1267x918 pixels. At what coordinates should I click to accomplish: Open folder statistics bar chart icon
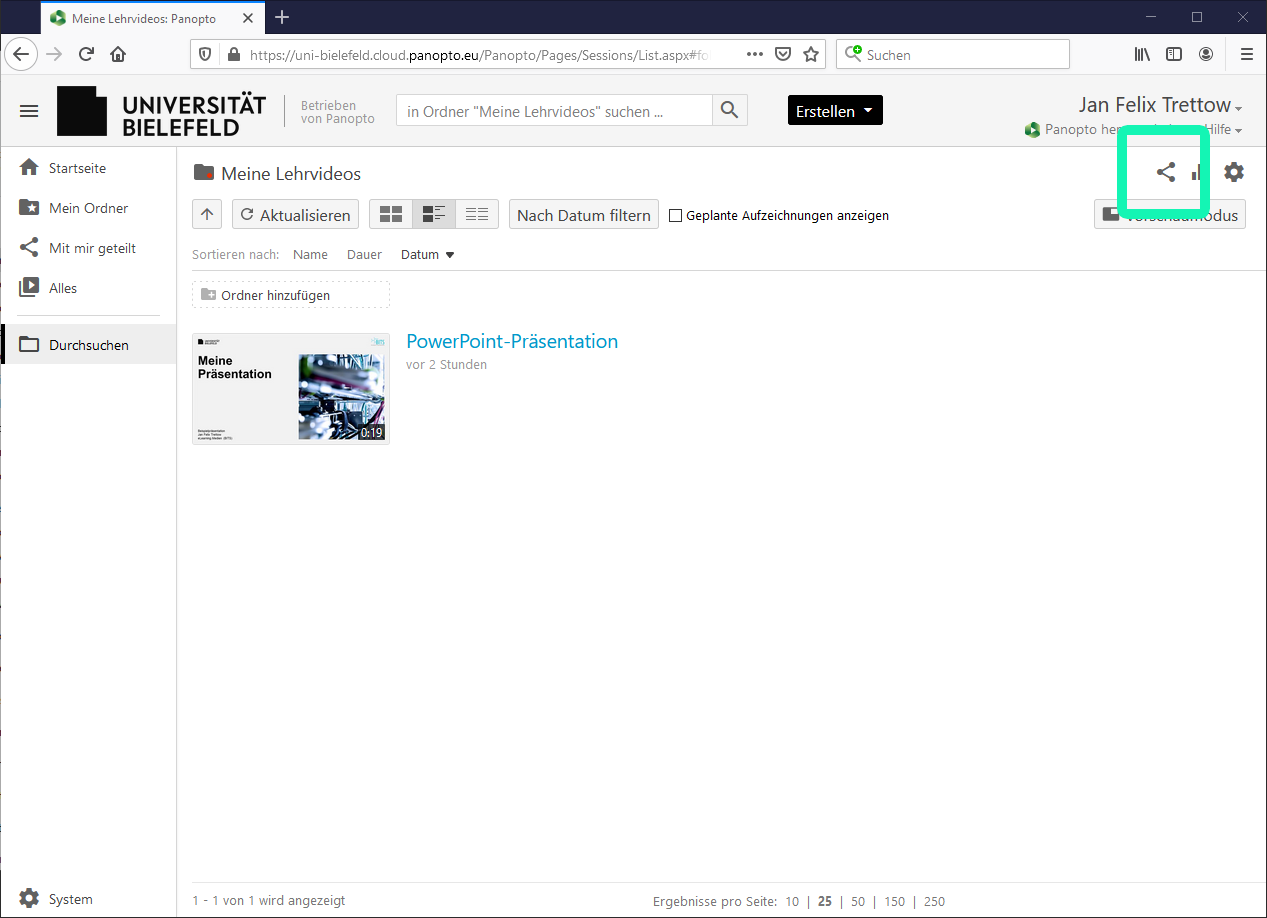tap(1197, 173)
